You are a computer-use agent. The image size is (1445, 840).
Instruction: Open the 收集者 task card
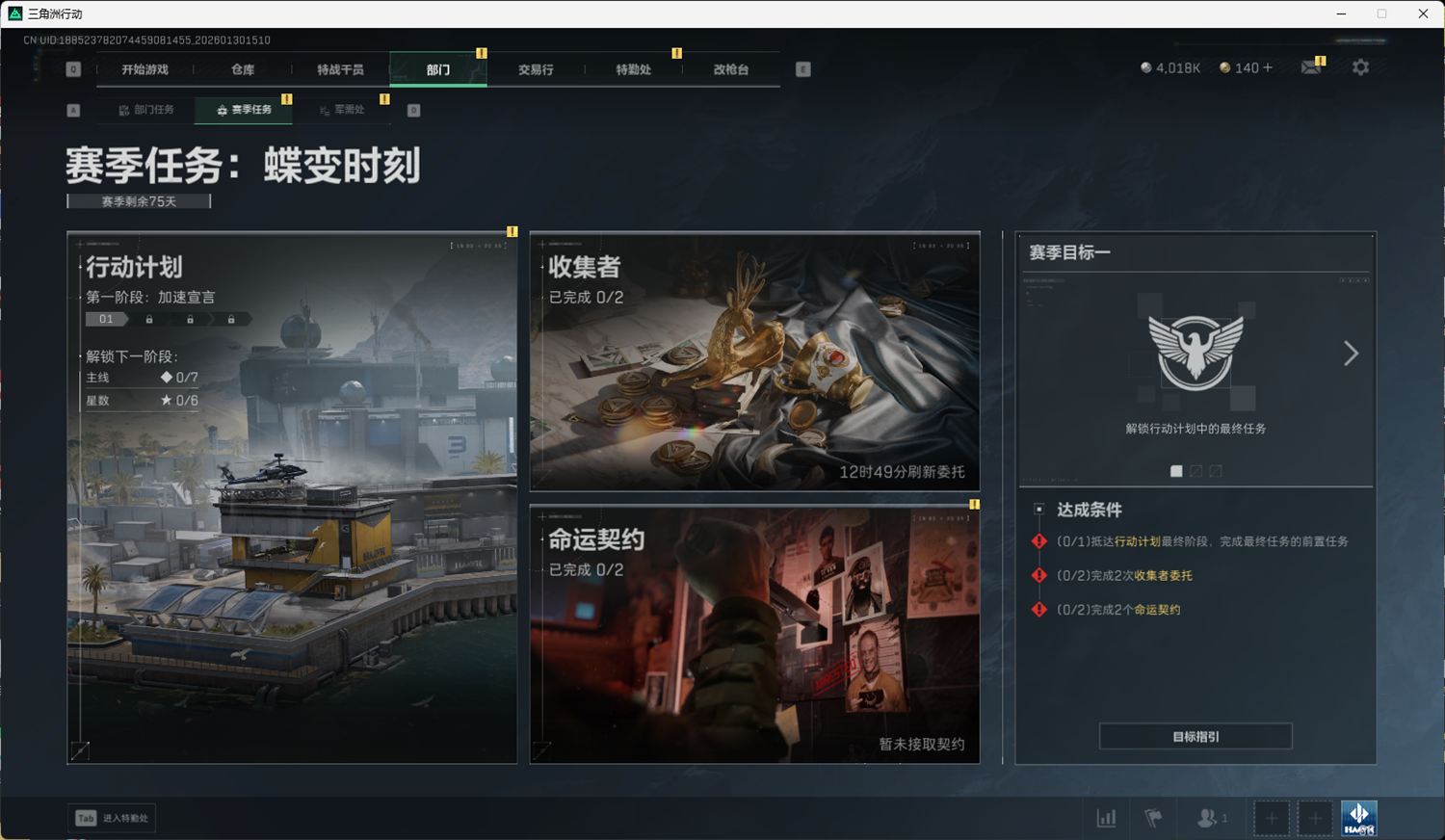pos(754,361)
